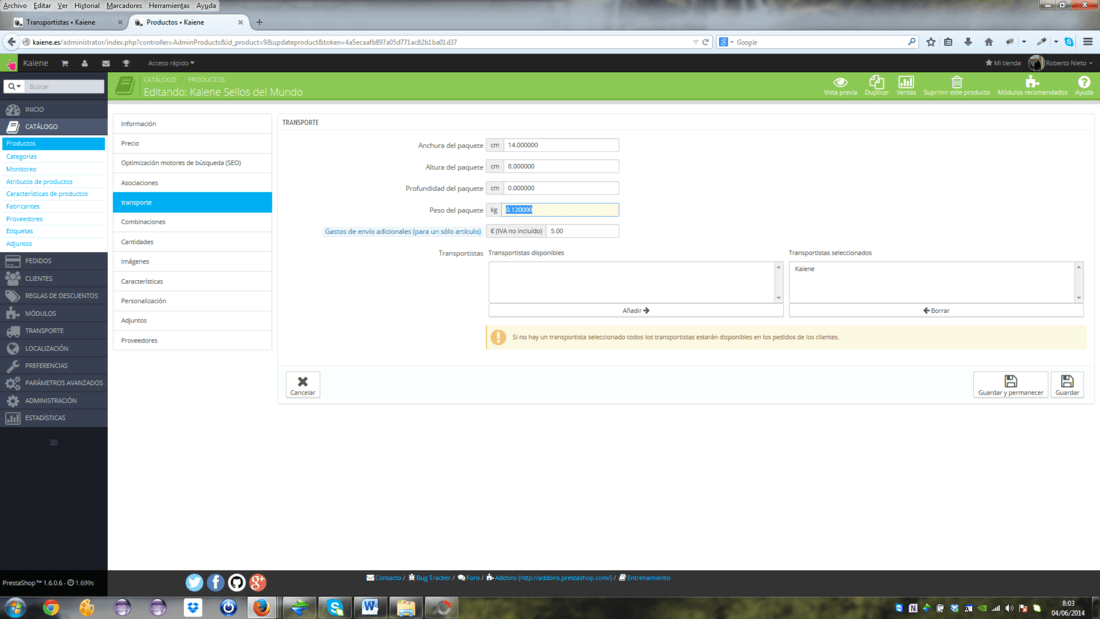
Task: Click the Añadir carrier button
Action: point(636,310)
